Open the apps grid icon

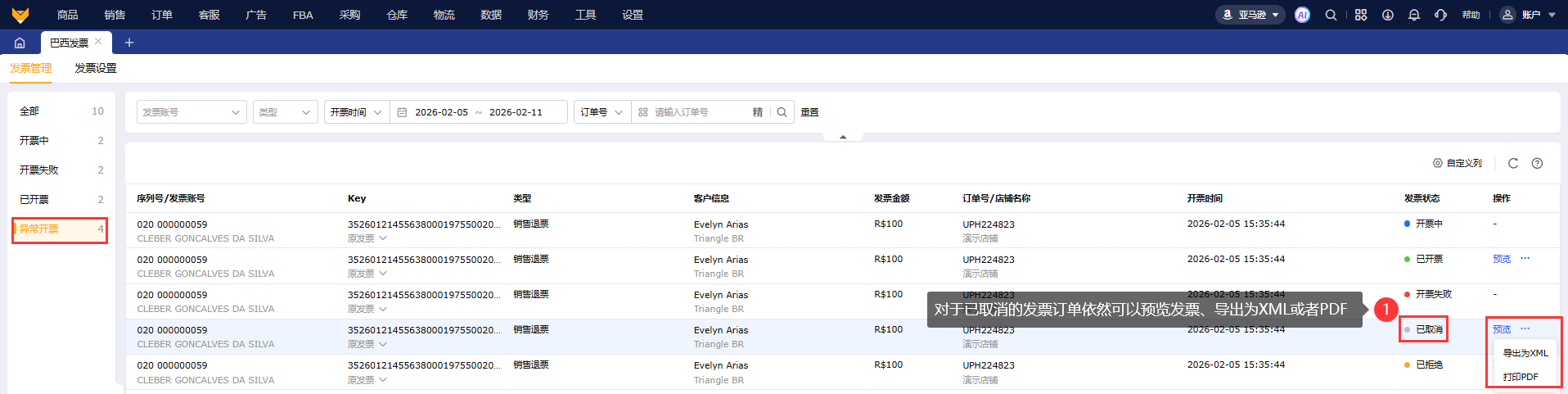click(x=1361, y=15)
